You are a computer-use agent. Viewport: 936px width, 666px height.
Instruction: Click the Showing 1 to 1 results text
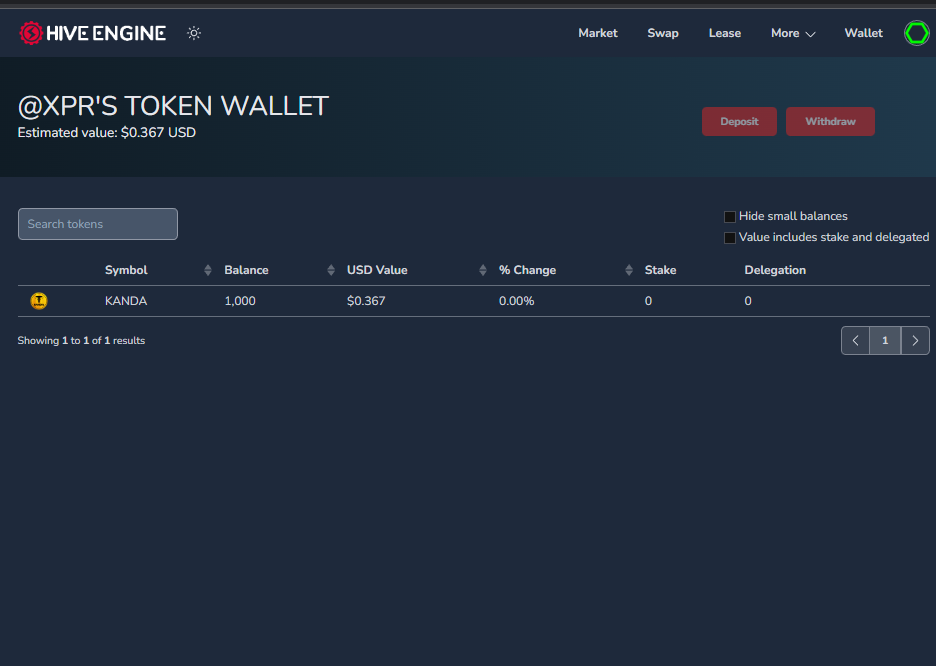coord(81,341)
